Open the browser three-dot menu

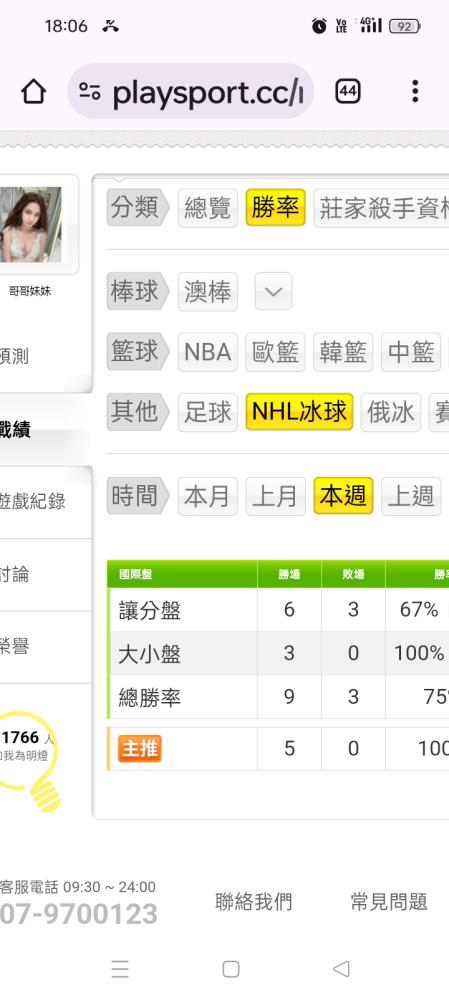pyautogui.click(x=415, y=91)
